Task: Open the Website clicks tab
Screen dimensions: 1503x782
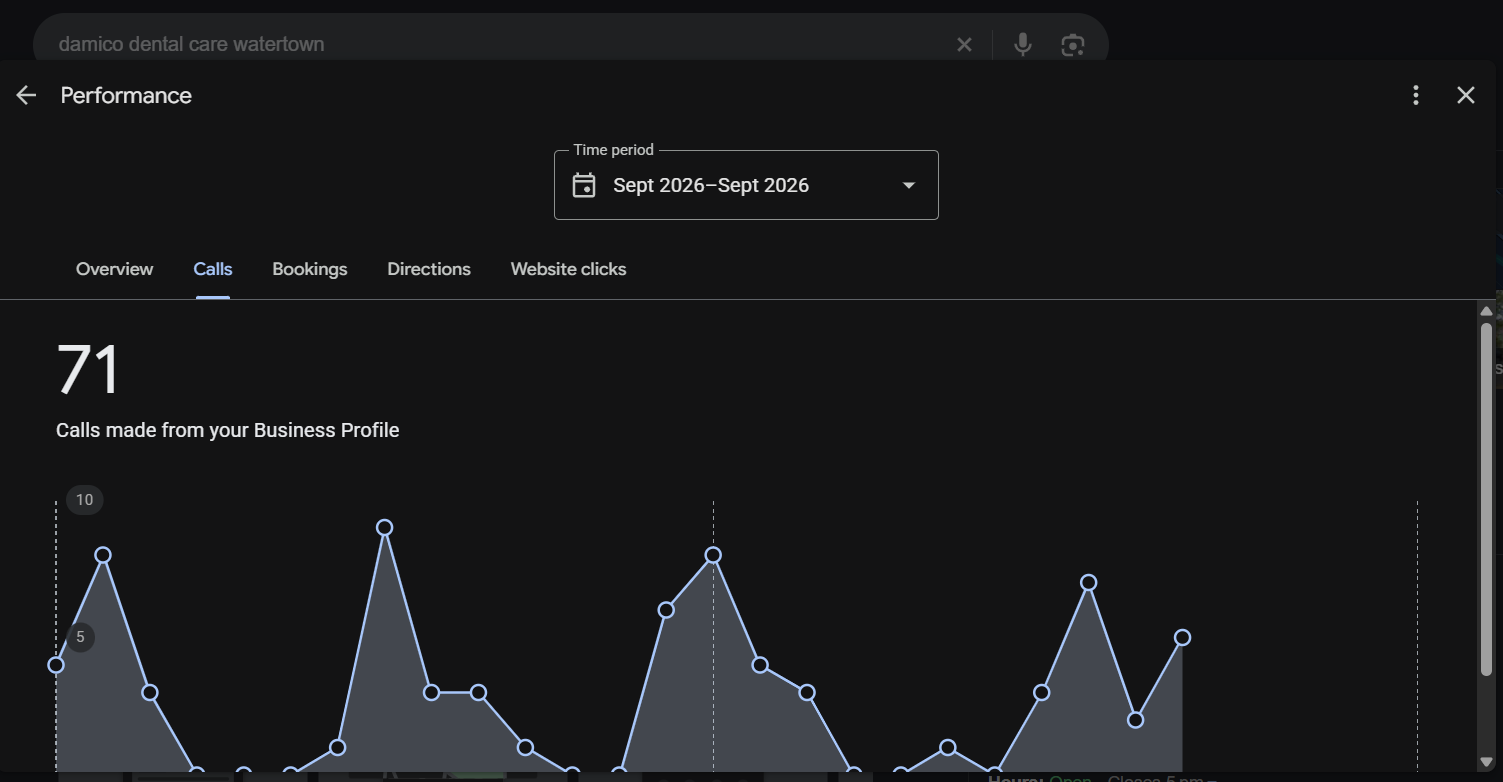Action: 568,269
